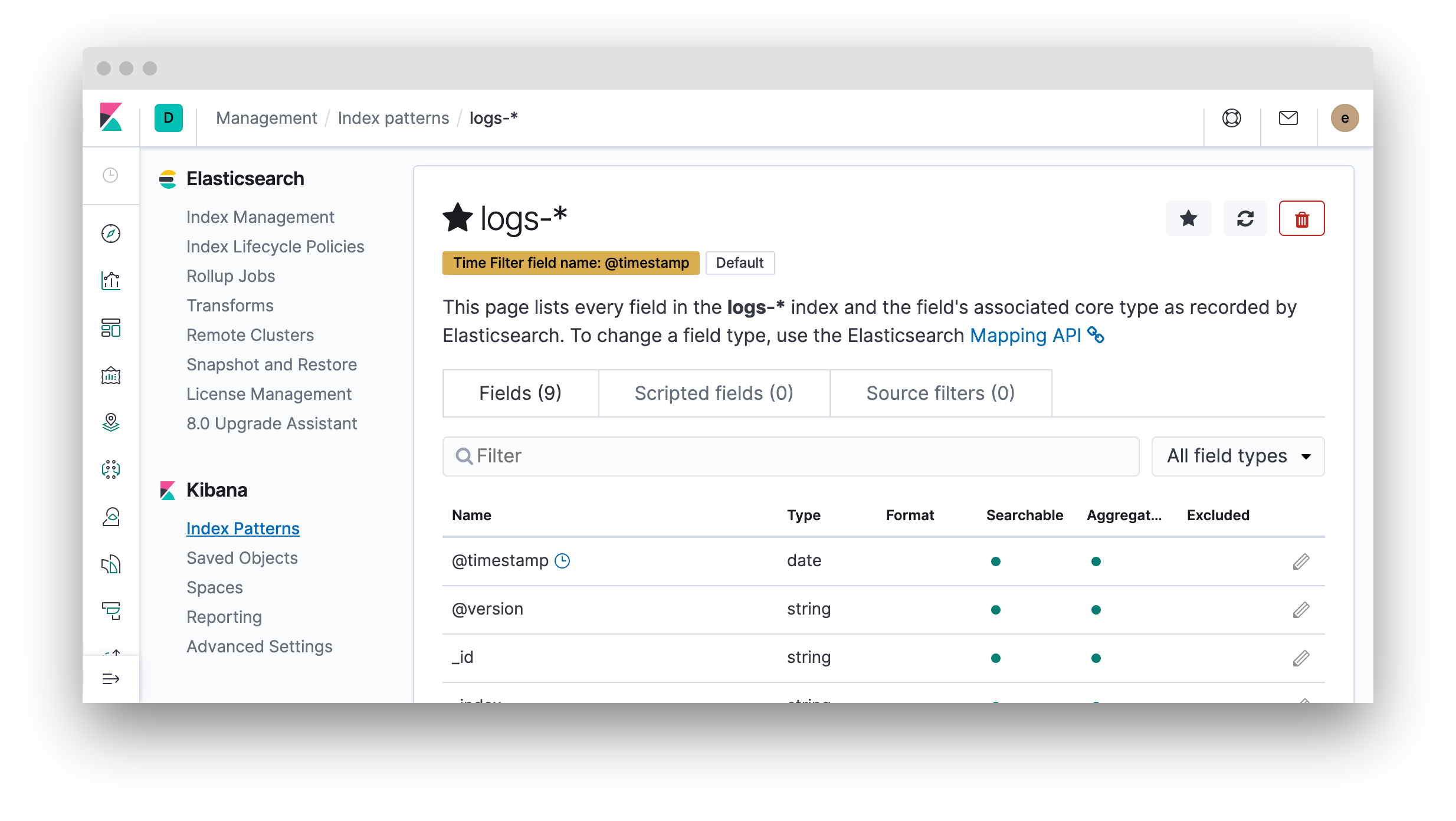The image size is (1456, 821).
Task: Open the space selector D badge
Action: 169,118
